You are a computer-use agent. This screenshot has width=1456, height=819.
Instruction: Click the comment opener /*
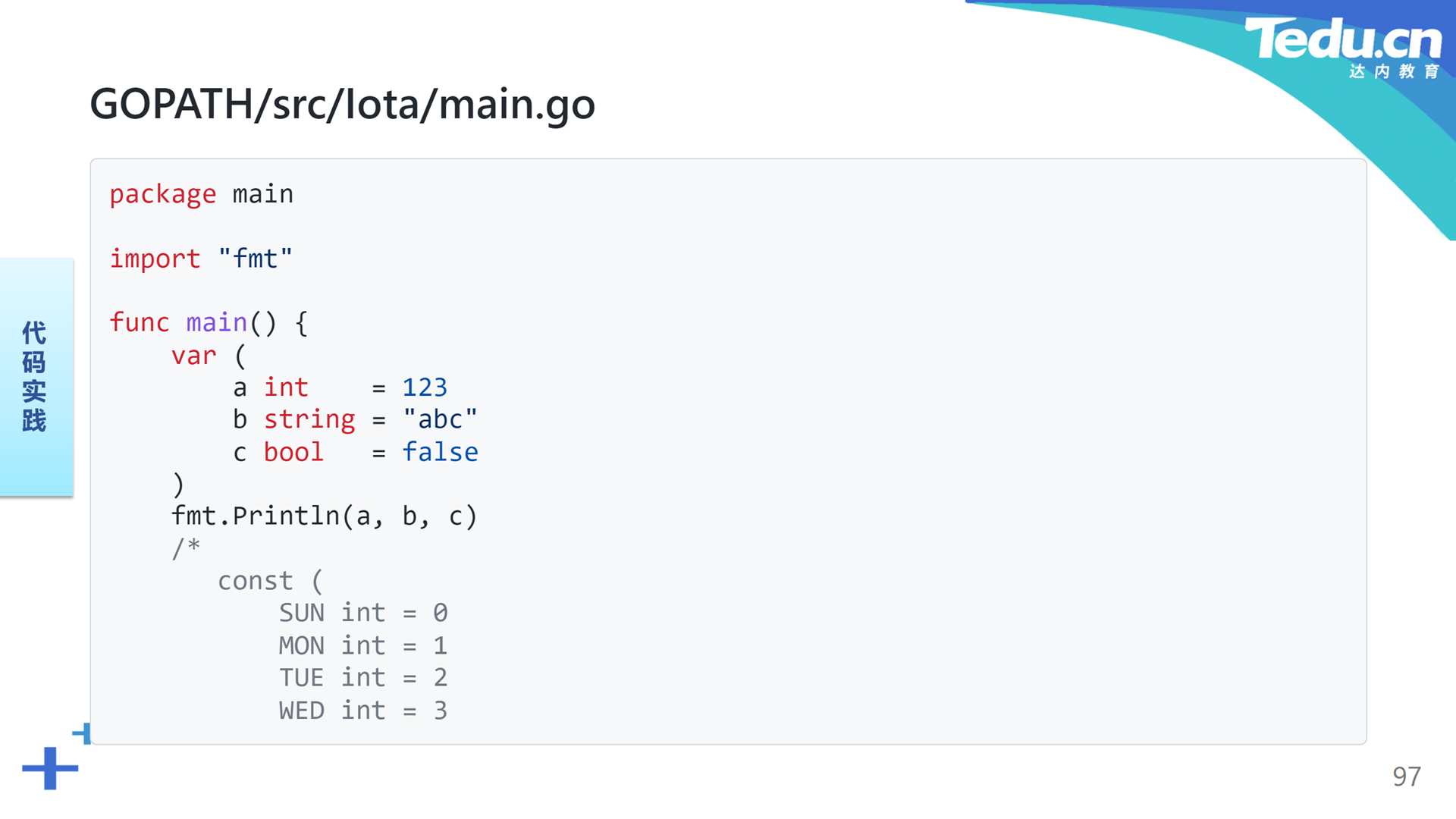point(186,548)
